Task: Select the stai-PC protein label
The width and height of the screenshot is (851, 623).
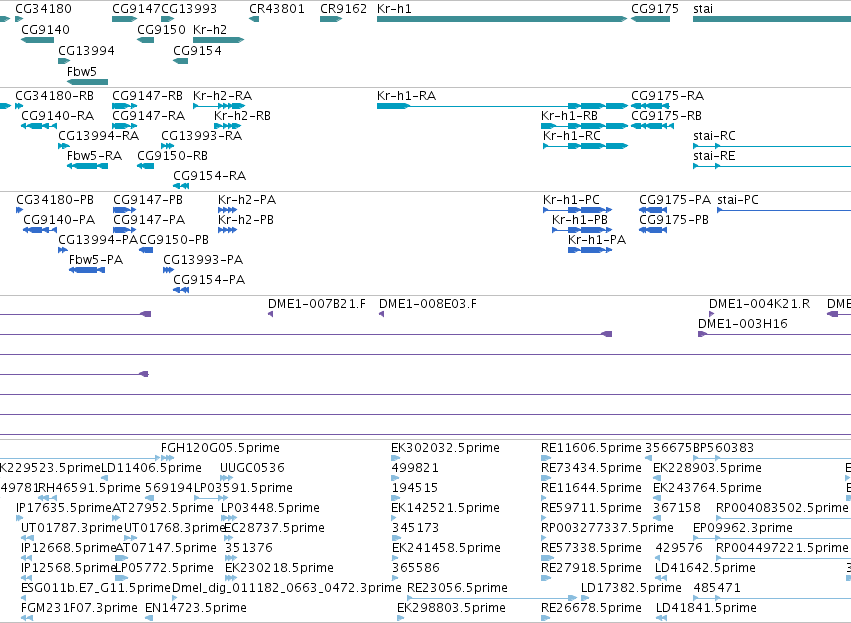Action: click(x=738, y=200)
